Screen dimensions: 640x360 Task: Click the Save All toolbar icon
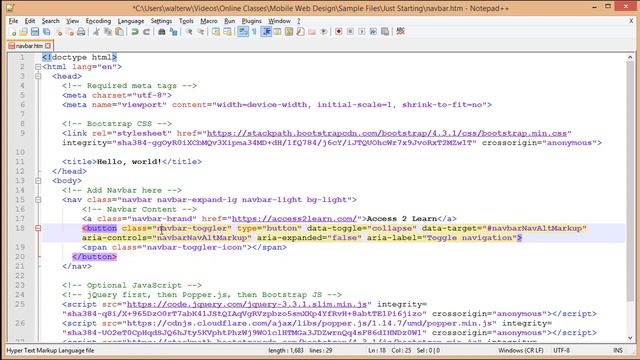click(47, 32)
